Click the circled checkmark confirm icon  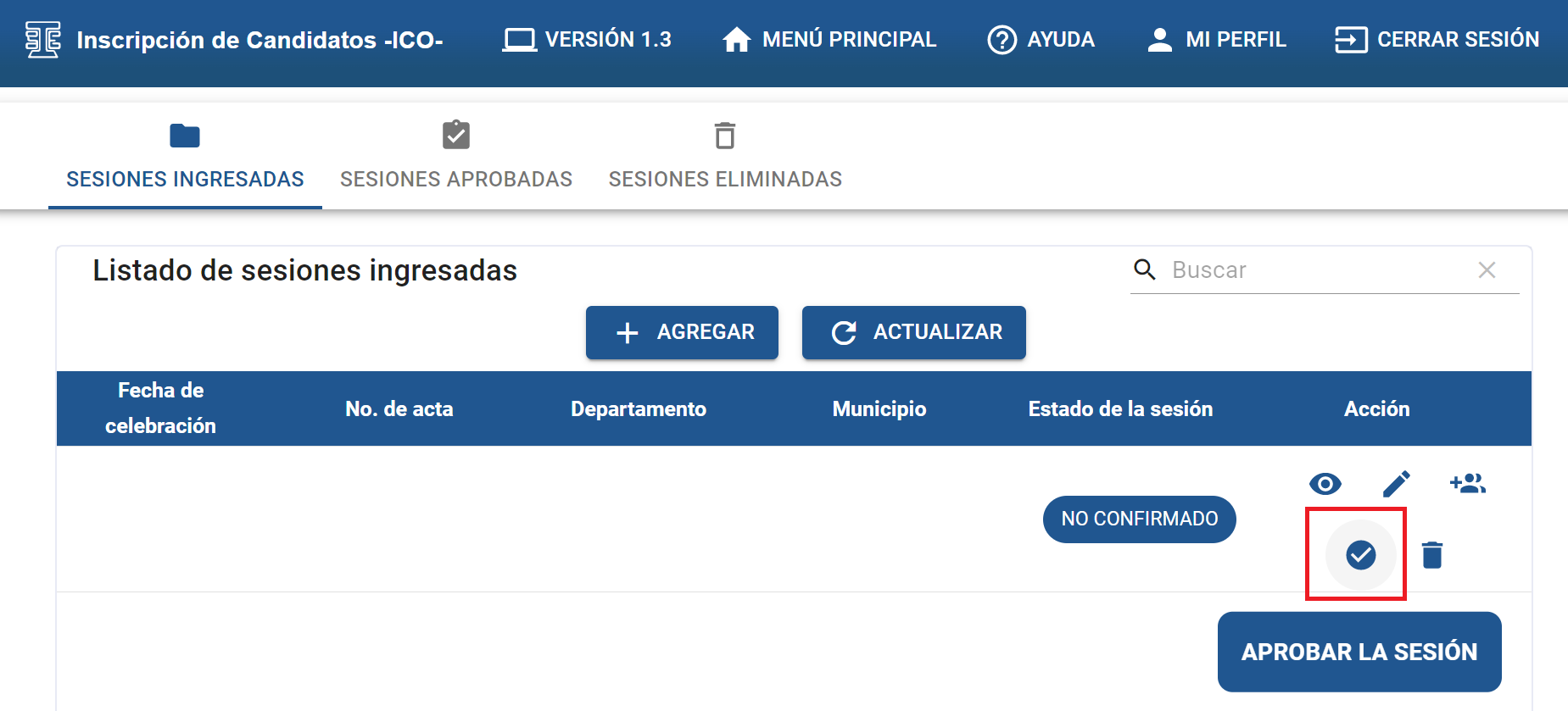coord(1360,555)
